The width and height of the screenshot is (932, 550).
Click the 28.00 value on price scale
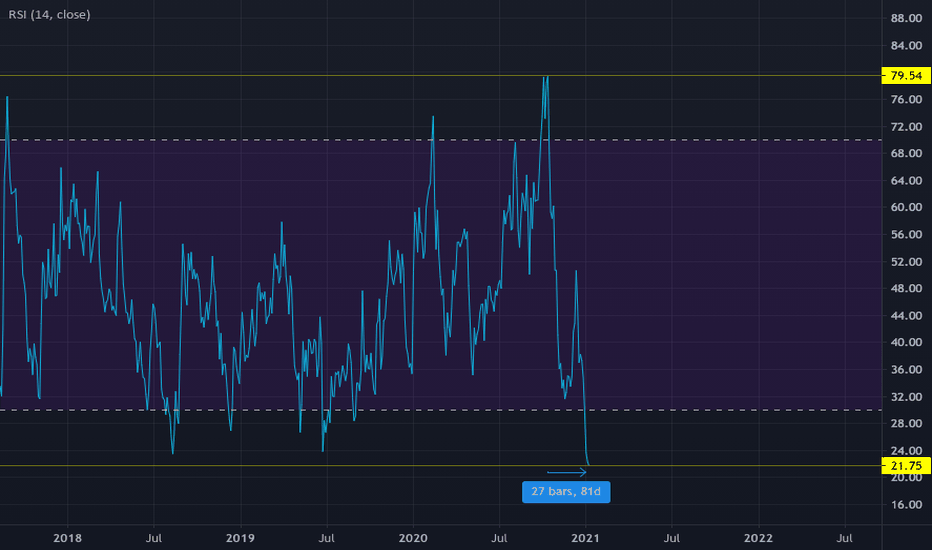[x=906, y=423]
